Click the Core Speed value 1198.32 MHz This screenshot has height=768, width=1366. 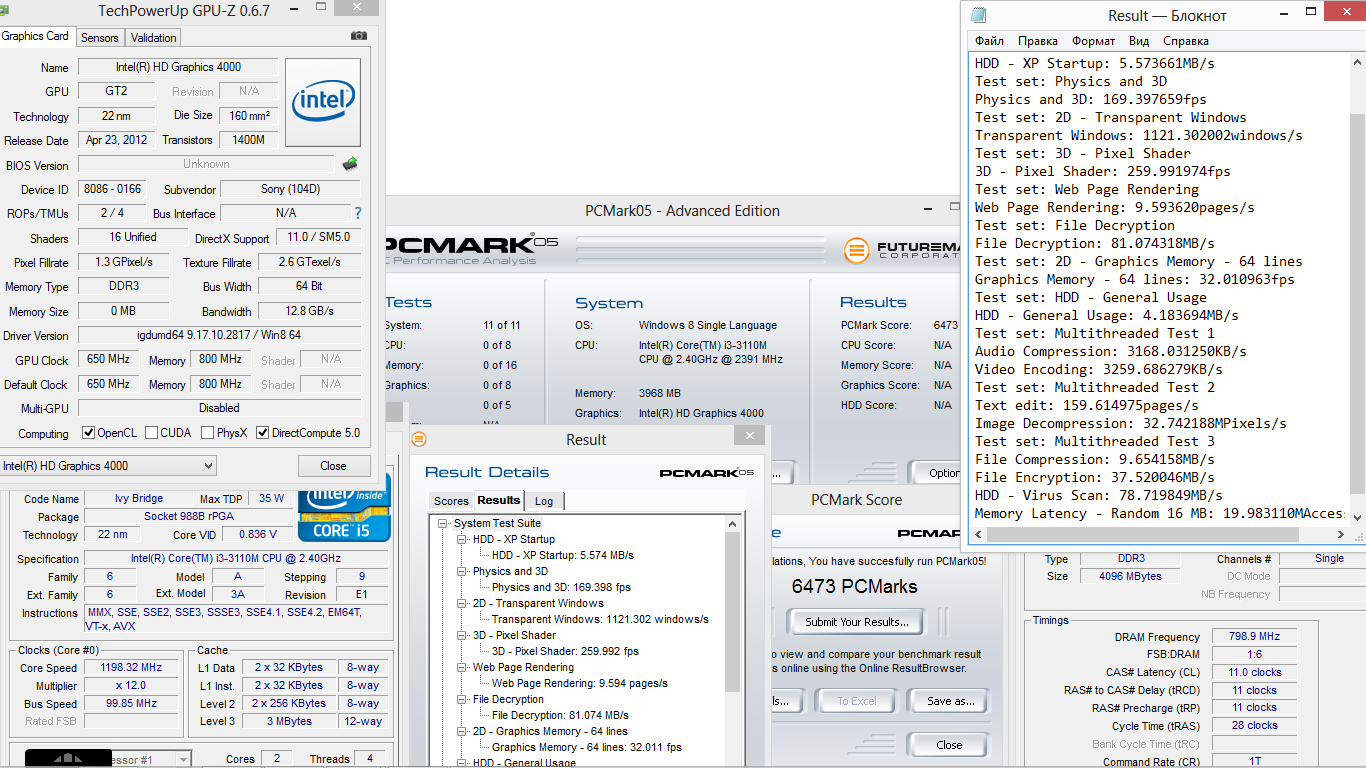pos(132,667)
